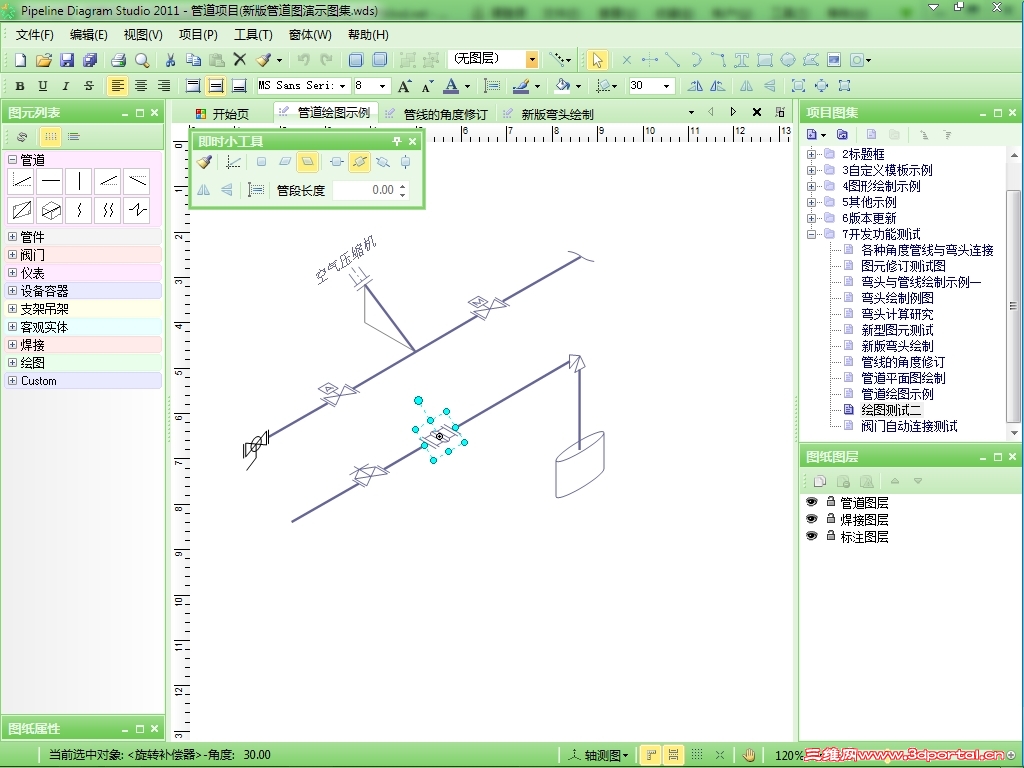The image size is (1024, 768).
Task: Align text right
Action: [x=163, y=86]
